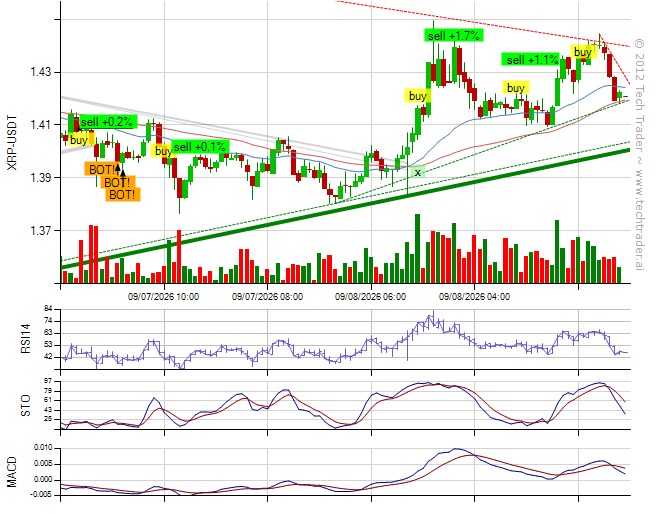Click the buy label preceding 'sell +1.1%'

click(516, 88)
